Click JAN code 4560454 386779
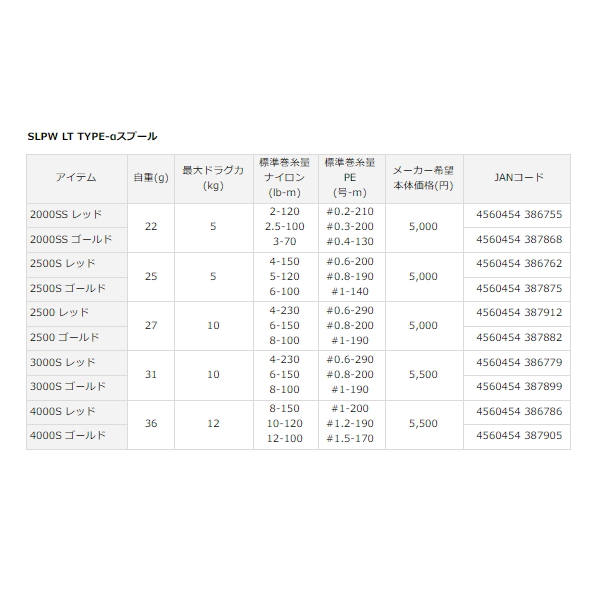This screenshot has height=600, width=600. 519,362
